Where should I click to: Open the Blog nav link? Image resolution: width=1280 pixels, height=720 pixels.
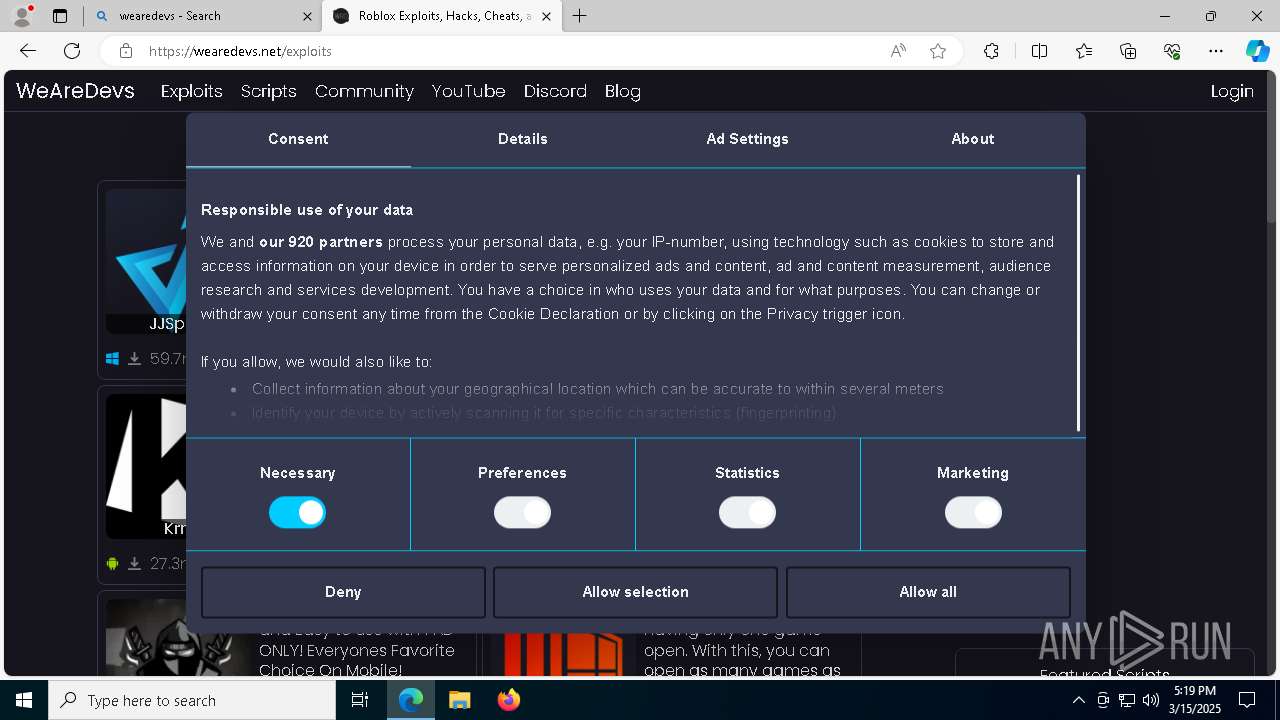click(x=622, y=91)
